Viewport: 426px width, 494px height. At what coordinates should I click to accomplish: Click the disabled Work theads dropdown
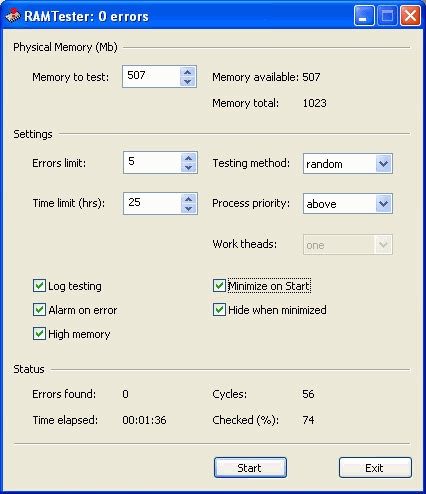(348, 245)
